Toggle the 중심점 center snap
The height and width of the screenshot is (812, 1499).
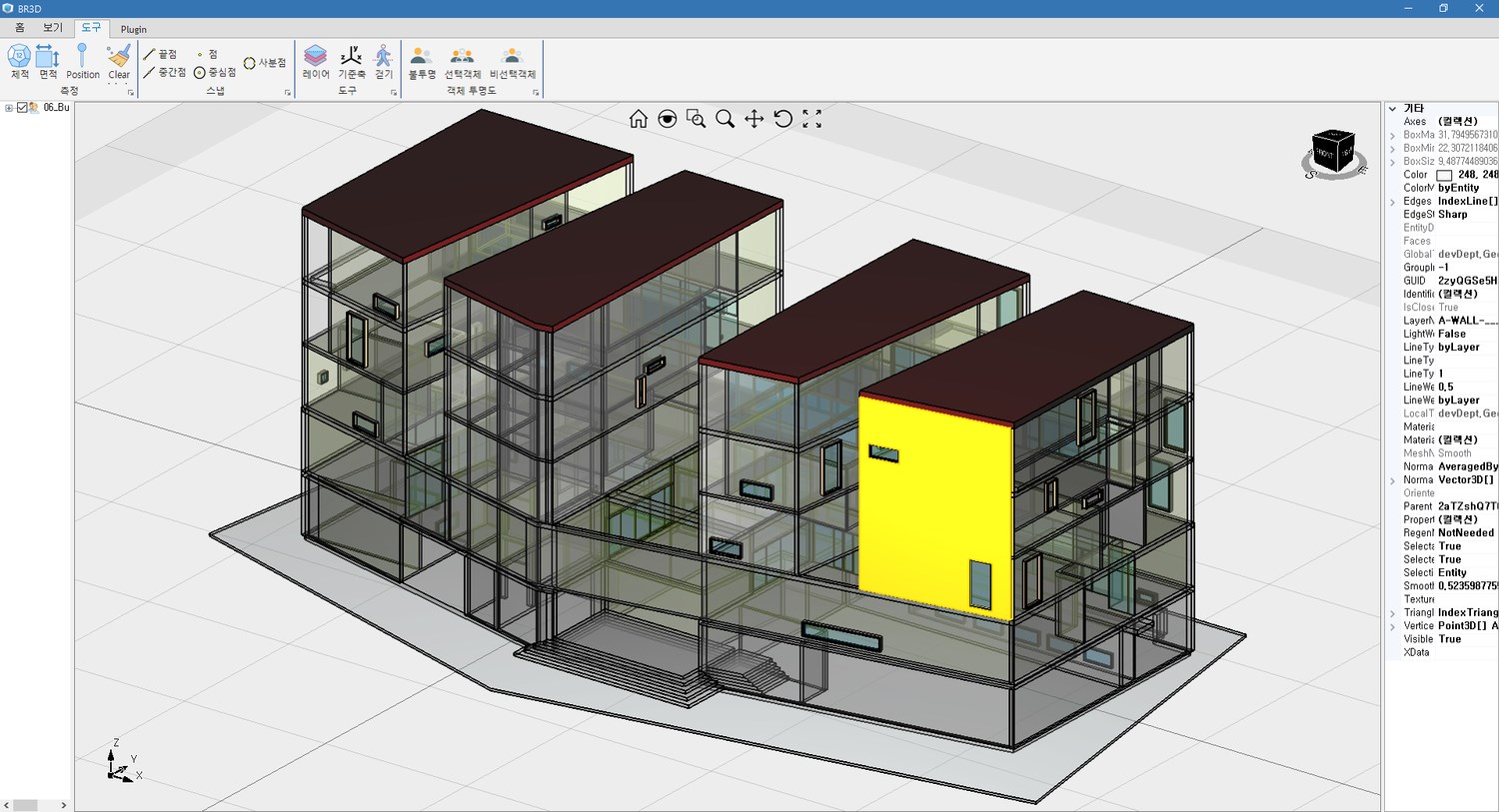[215, 72]
